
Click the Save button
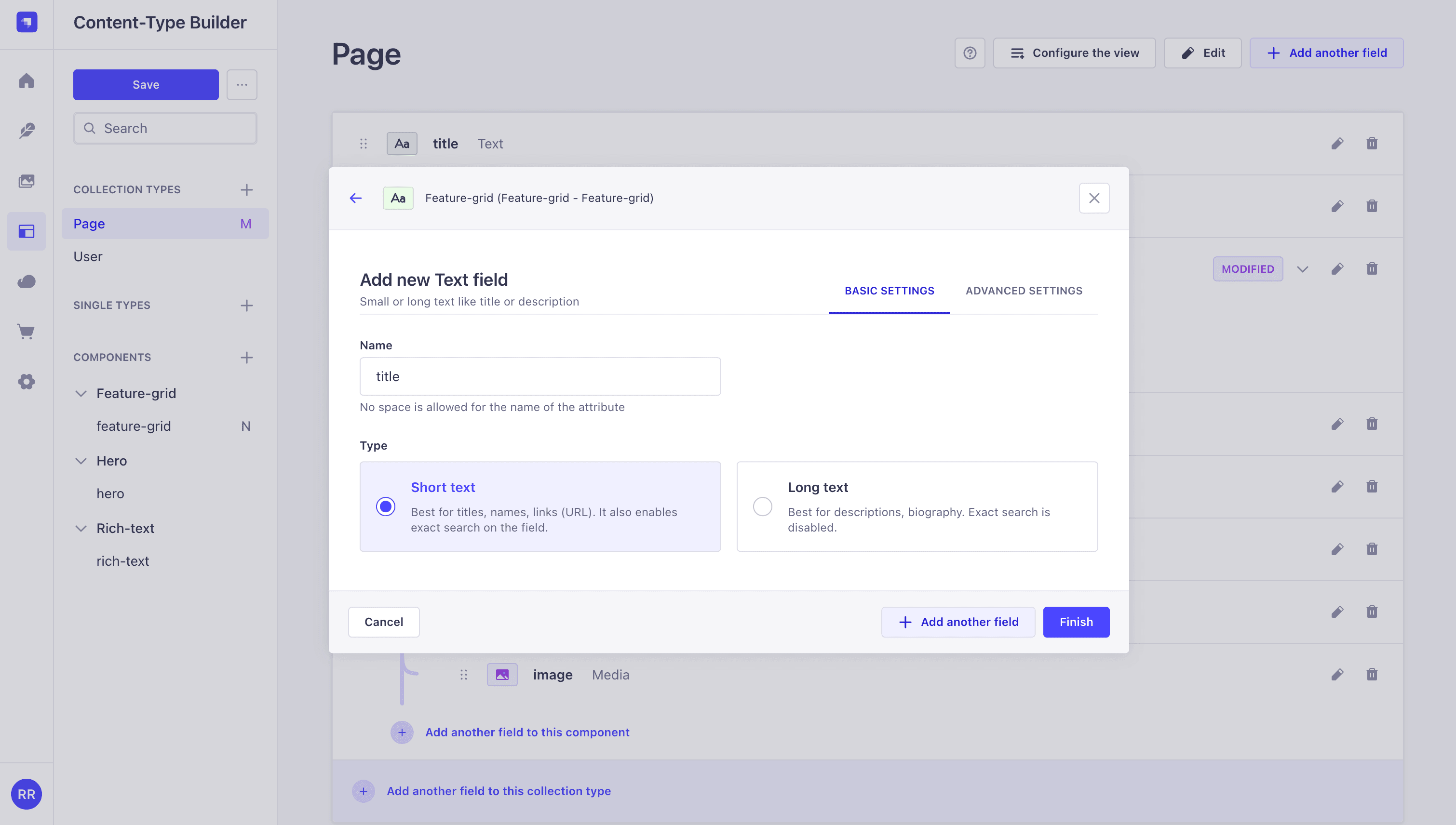tap(146, 84)
